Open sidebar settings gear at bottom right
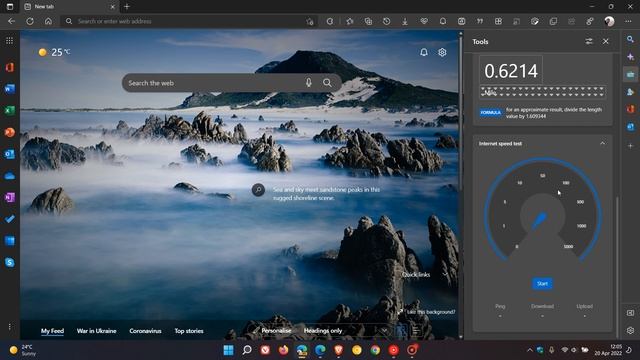 point(631,330)
